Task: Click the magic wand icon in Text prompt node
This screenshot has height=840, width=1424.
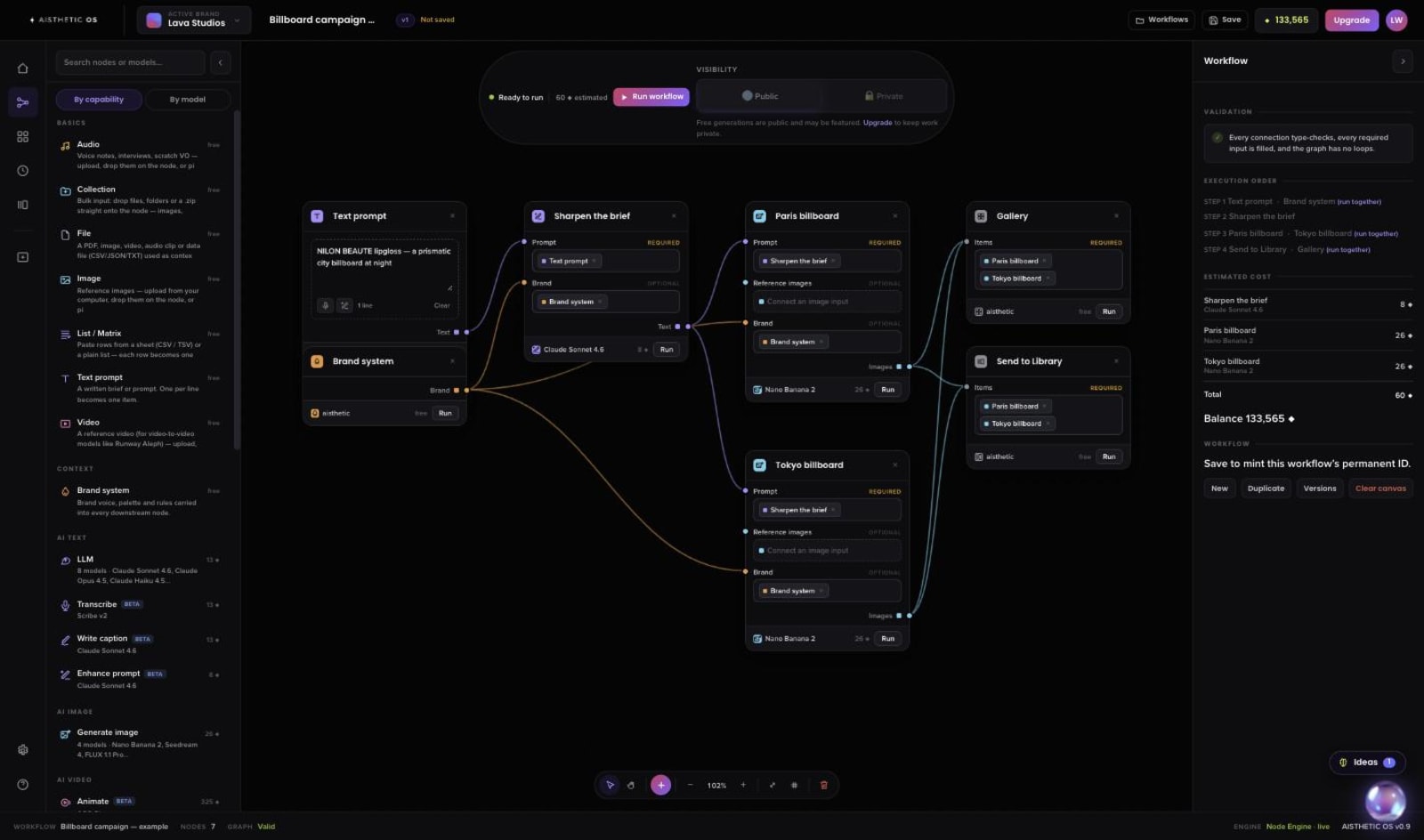Action: [x=344, y=305]
